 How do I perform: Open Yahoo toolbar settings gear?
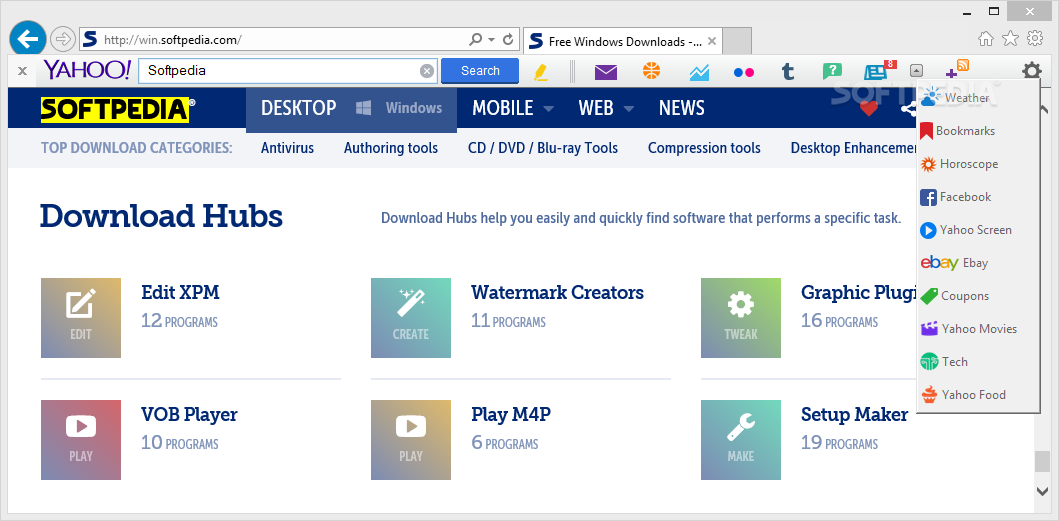click(x=1031, y=71)
